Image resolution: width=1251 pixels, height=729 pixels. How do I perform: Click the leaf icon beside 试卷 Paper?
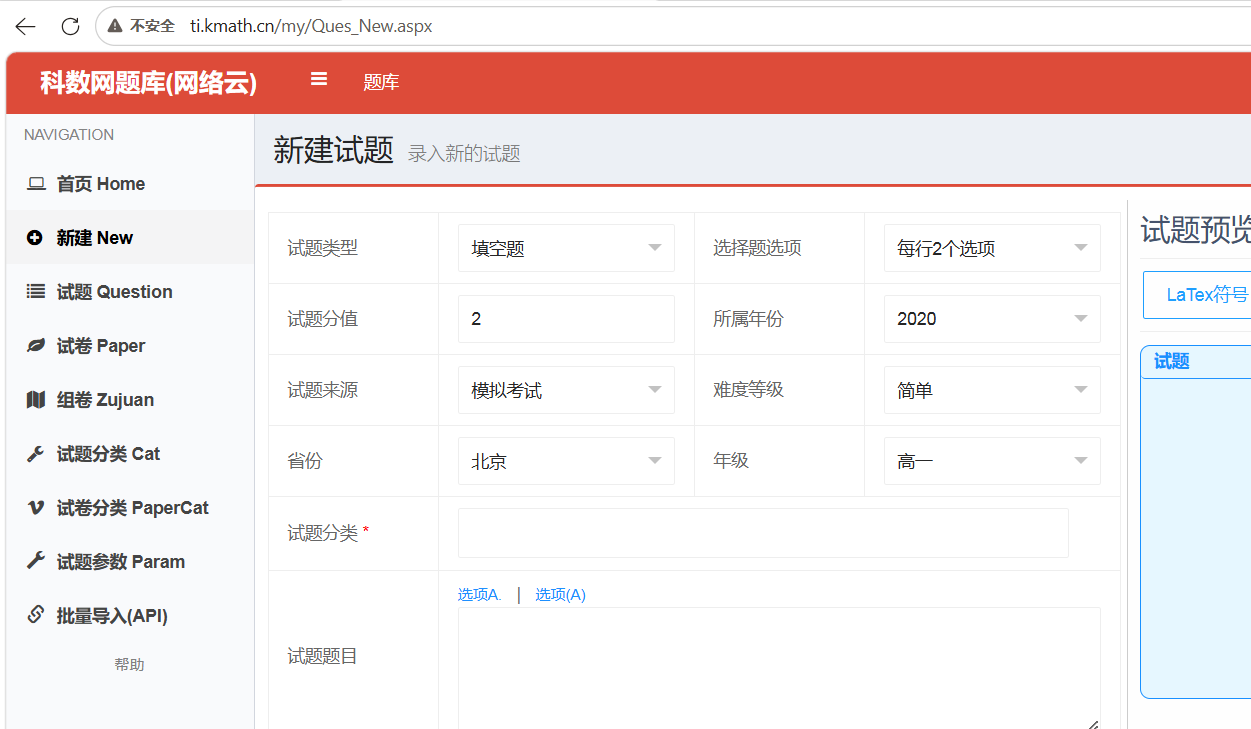[x=36, y=346]
